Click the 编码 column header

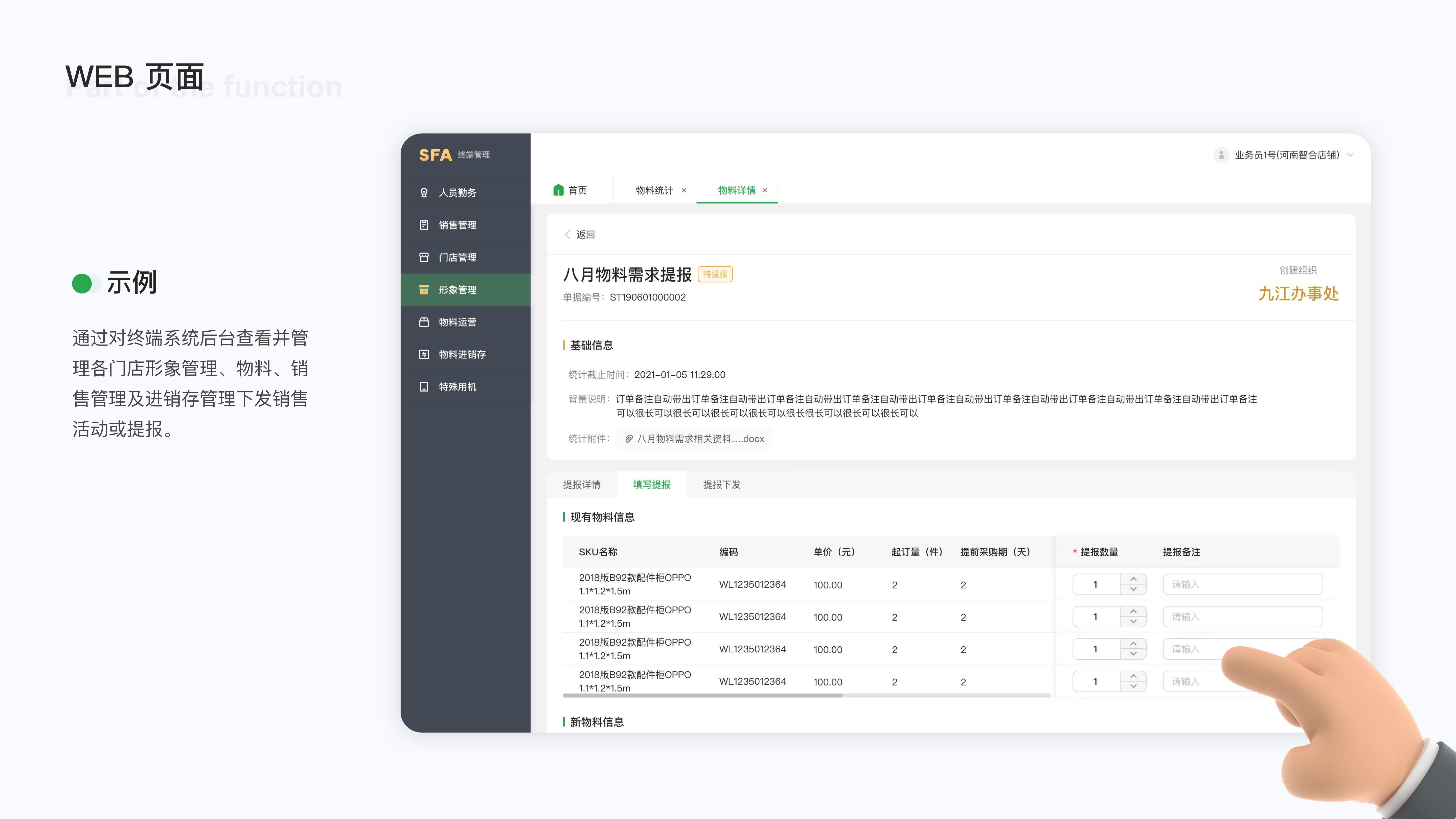(x=728, y=552)
